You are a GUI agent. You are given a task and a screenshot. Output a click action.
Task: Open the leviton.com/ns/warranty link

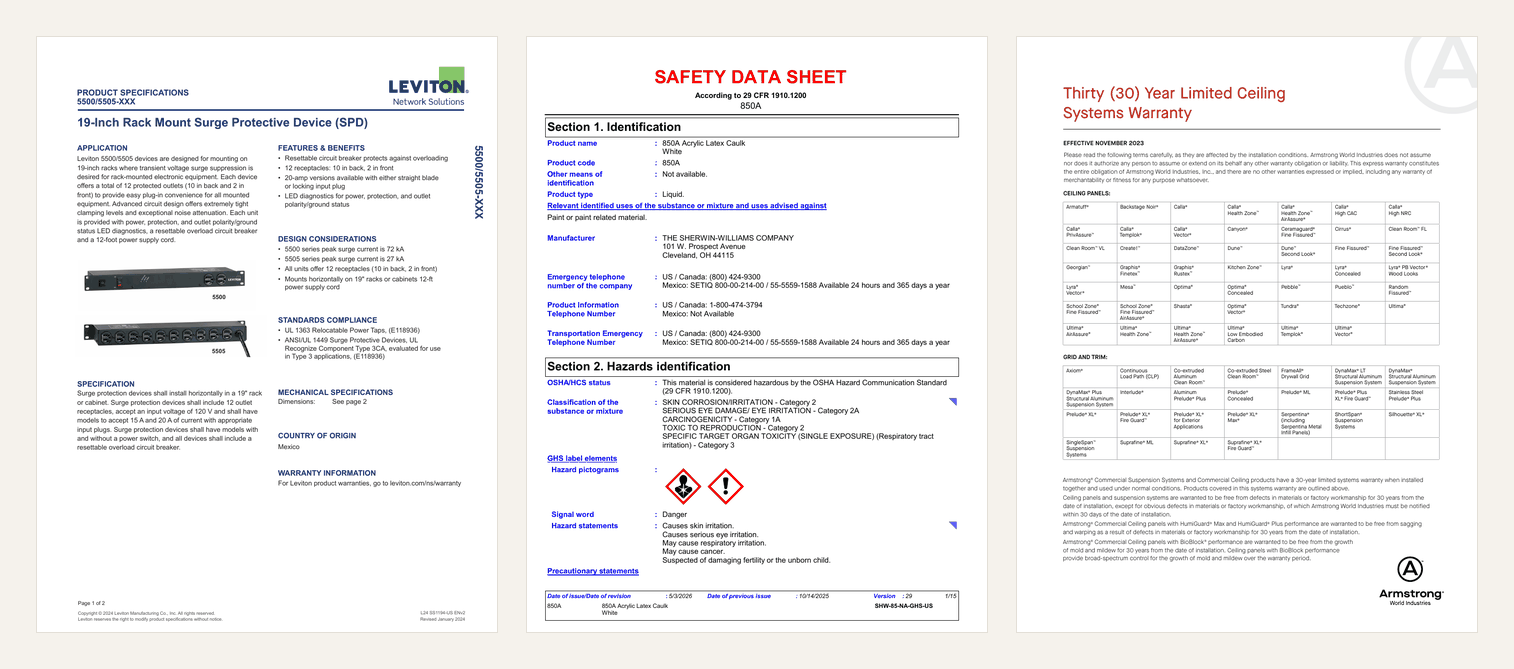(425, 483)
